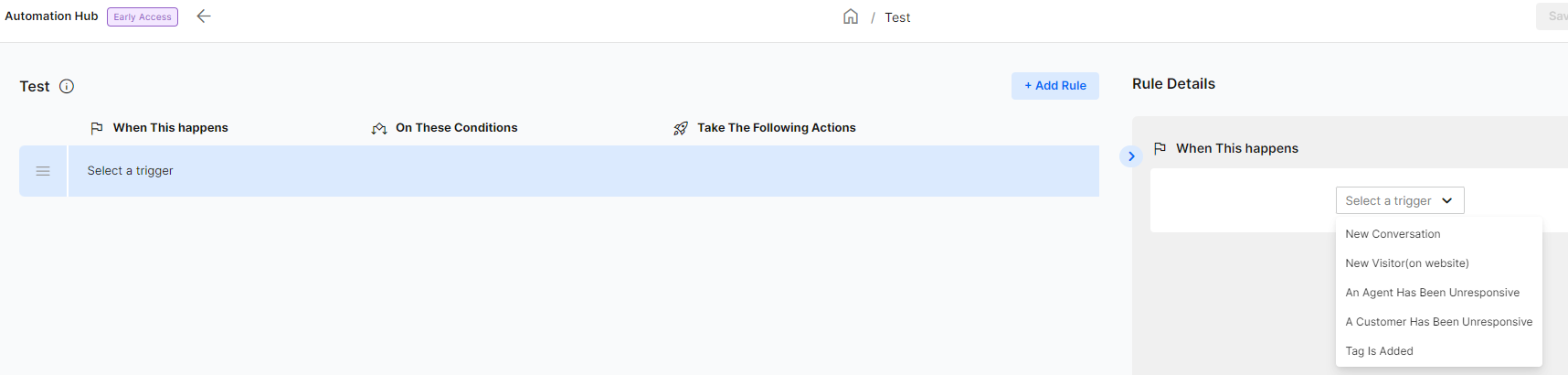Screen dimensions: 1568x375
Task: Collapse Rule Details with blue chevron
Action: click(x=1131, y=156)
